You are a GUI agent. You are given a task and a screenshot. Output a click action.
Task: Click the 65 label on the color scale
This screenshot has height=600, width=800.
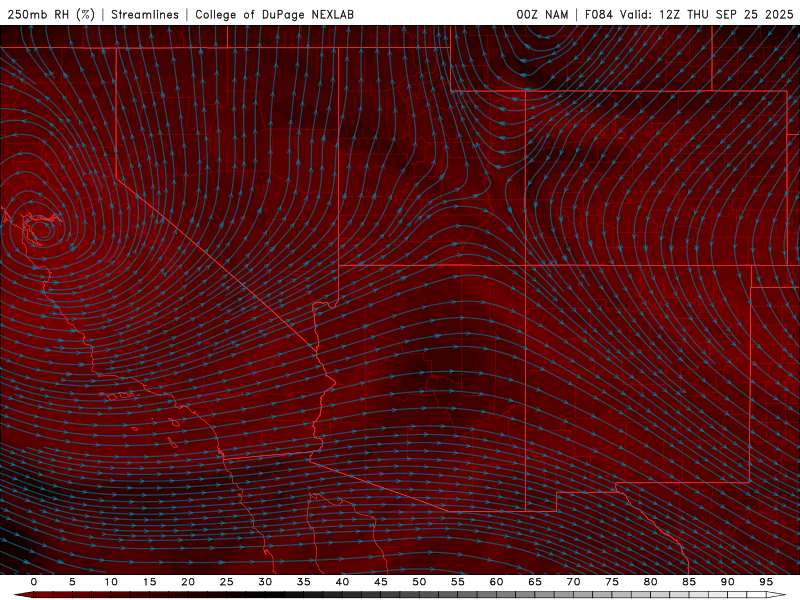click(x=535, y=582)
